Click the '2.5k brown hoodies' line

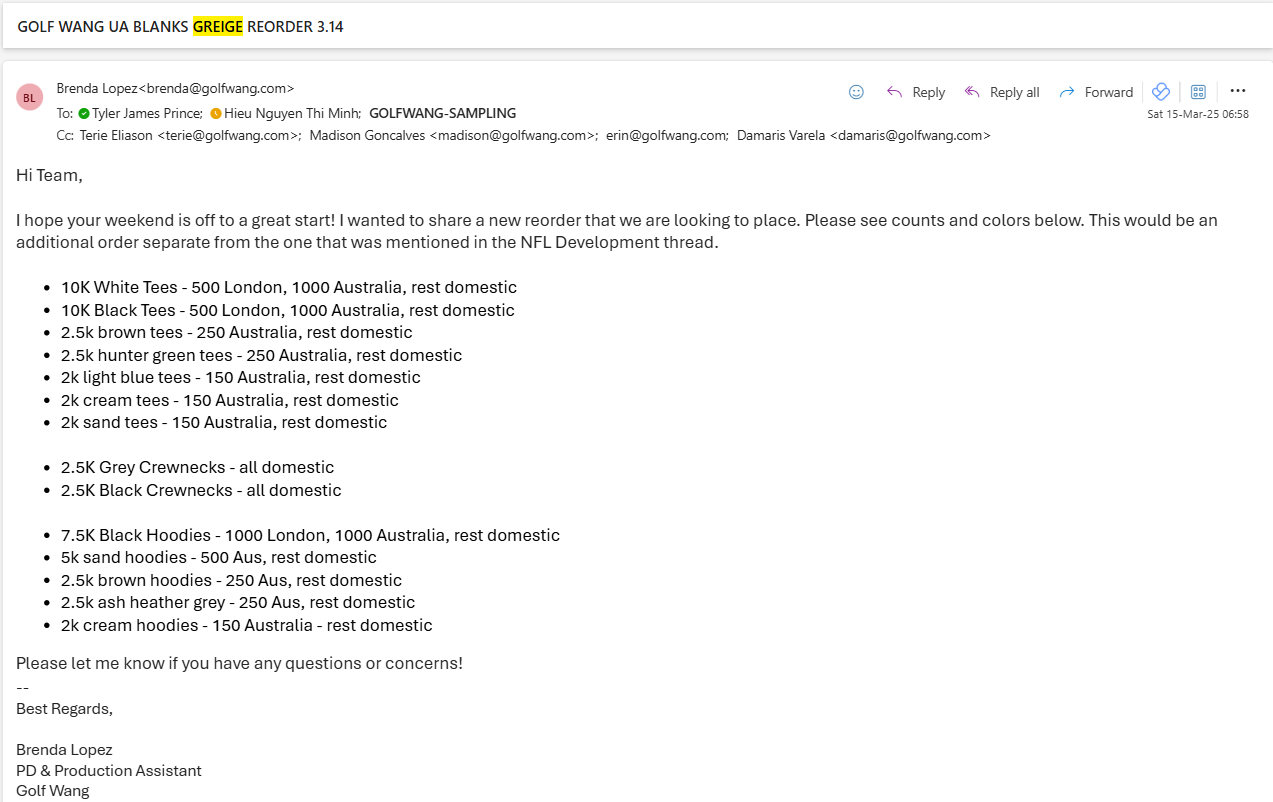pos(231,580)
